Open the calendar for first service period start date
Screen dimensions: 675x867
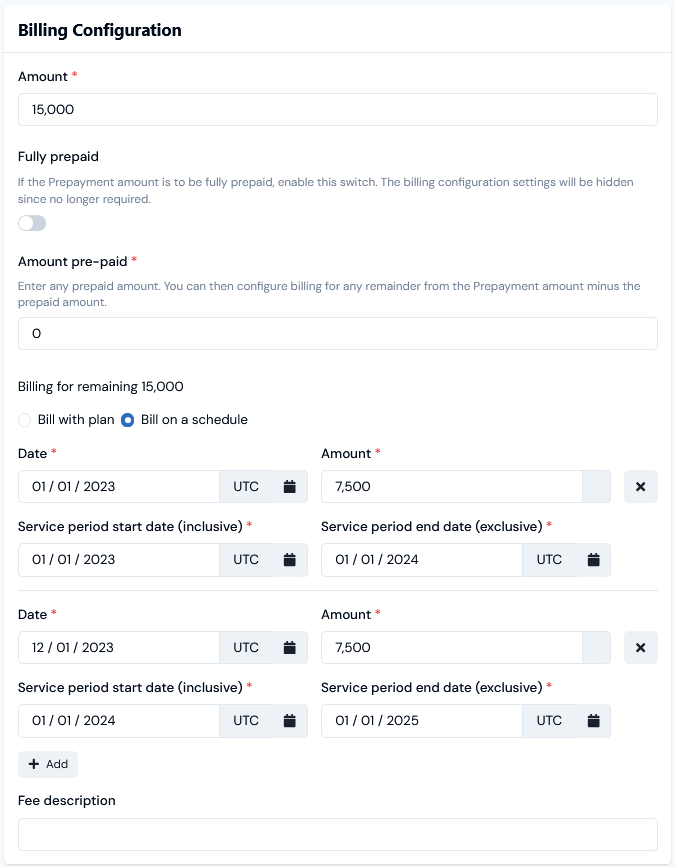pos(289,560)
